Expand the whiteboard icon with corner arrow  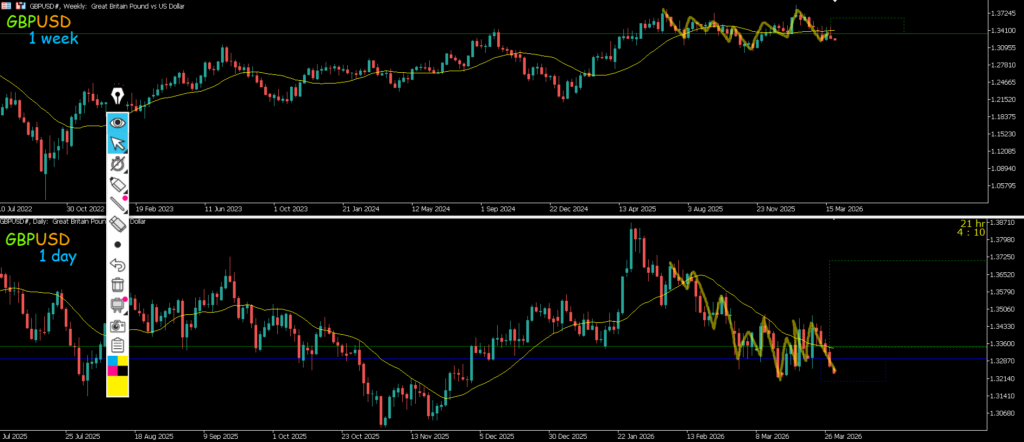[x=118, y=306]
